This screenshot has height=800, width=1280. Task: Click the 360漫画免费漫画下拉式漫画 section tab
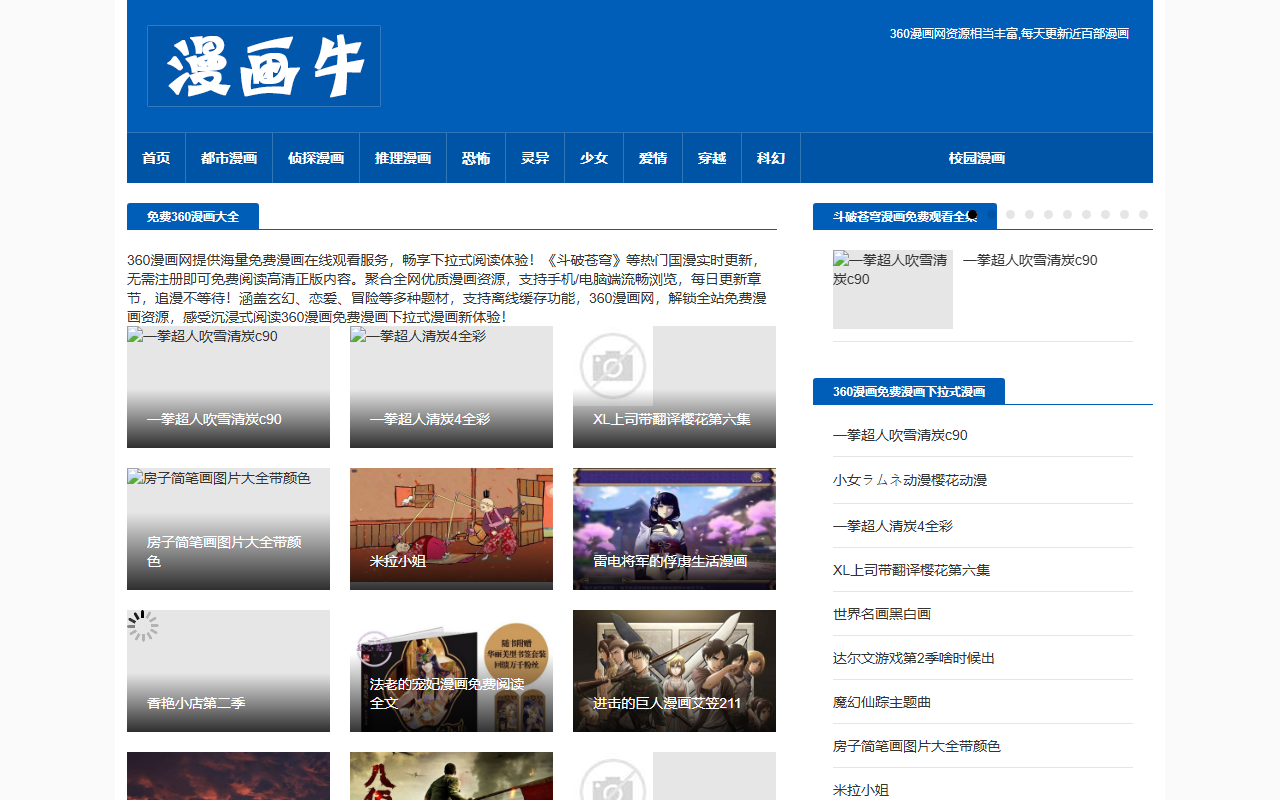(909, 391)
